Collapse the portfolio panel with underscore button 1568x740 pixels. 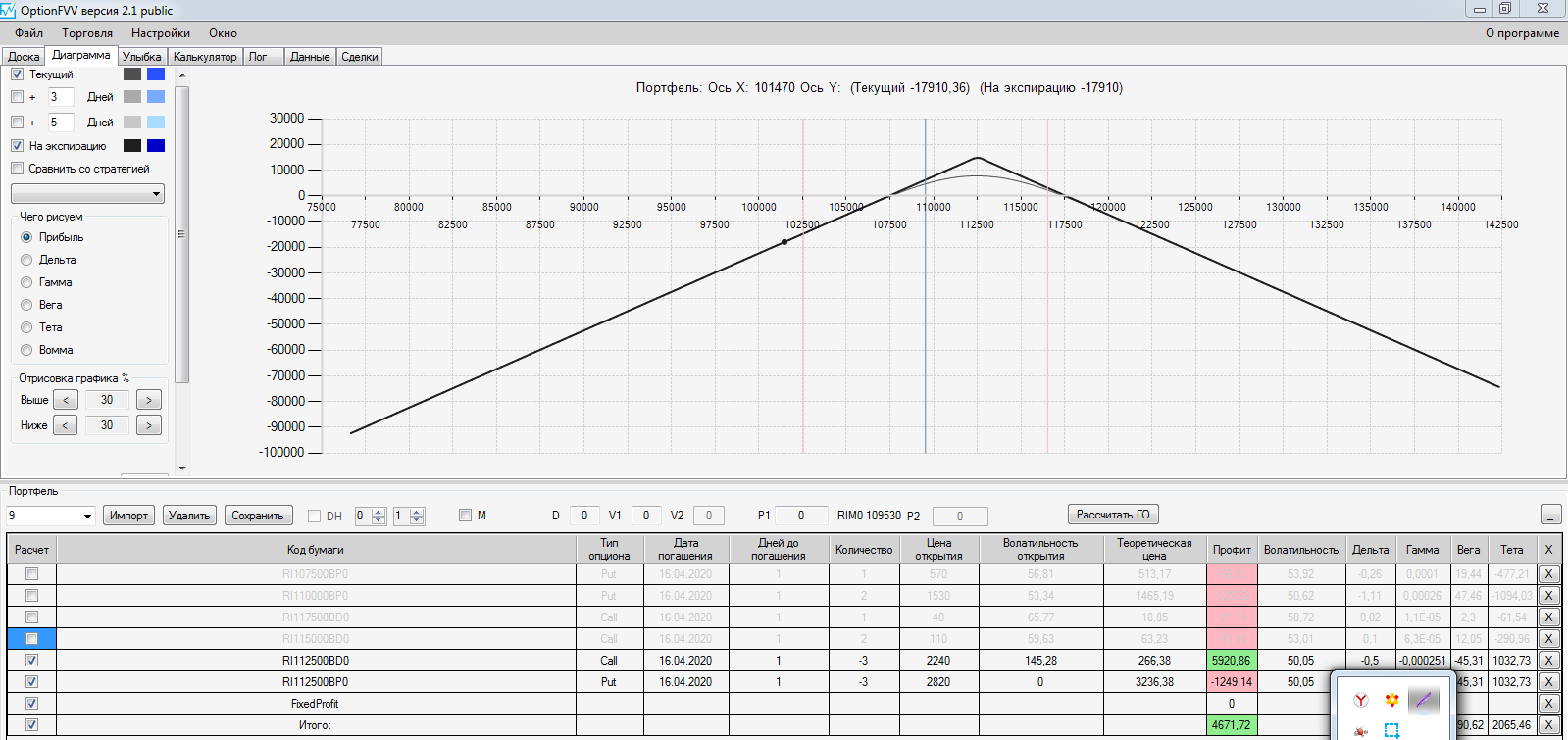pos(1550,515)
